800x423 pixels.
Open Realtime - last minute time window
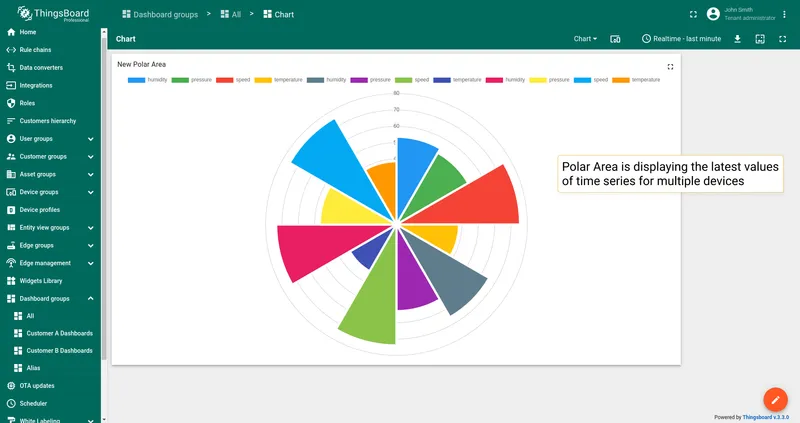[x=681, y=39]
